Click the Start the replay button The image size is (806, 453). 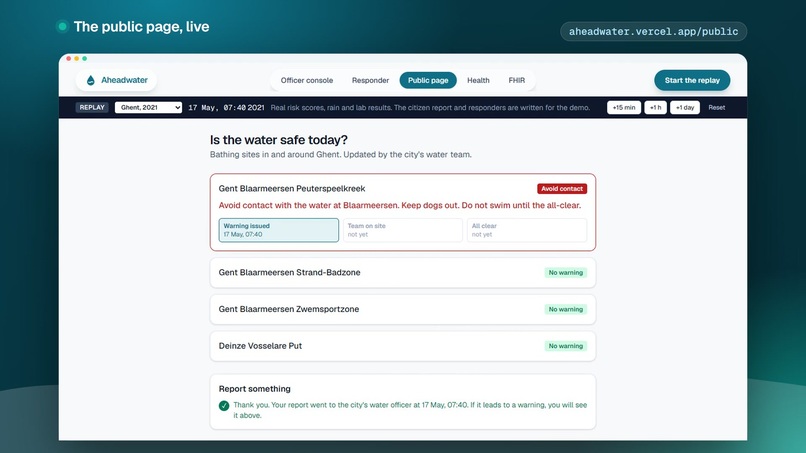point(692,80)
